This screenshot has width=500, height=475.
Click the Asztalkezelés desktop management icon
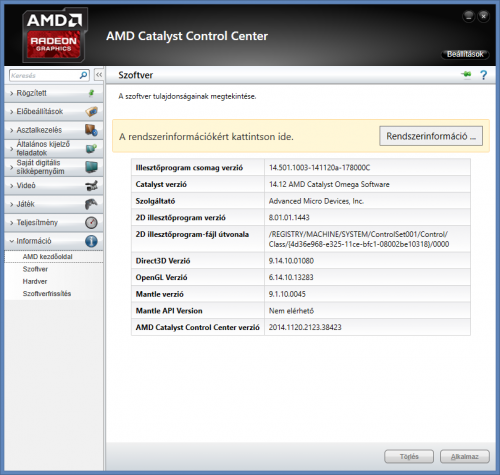[x=91, y=130]
